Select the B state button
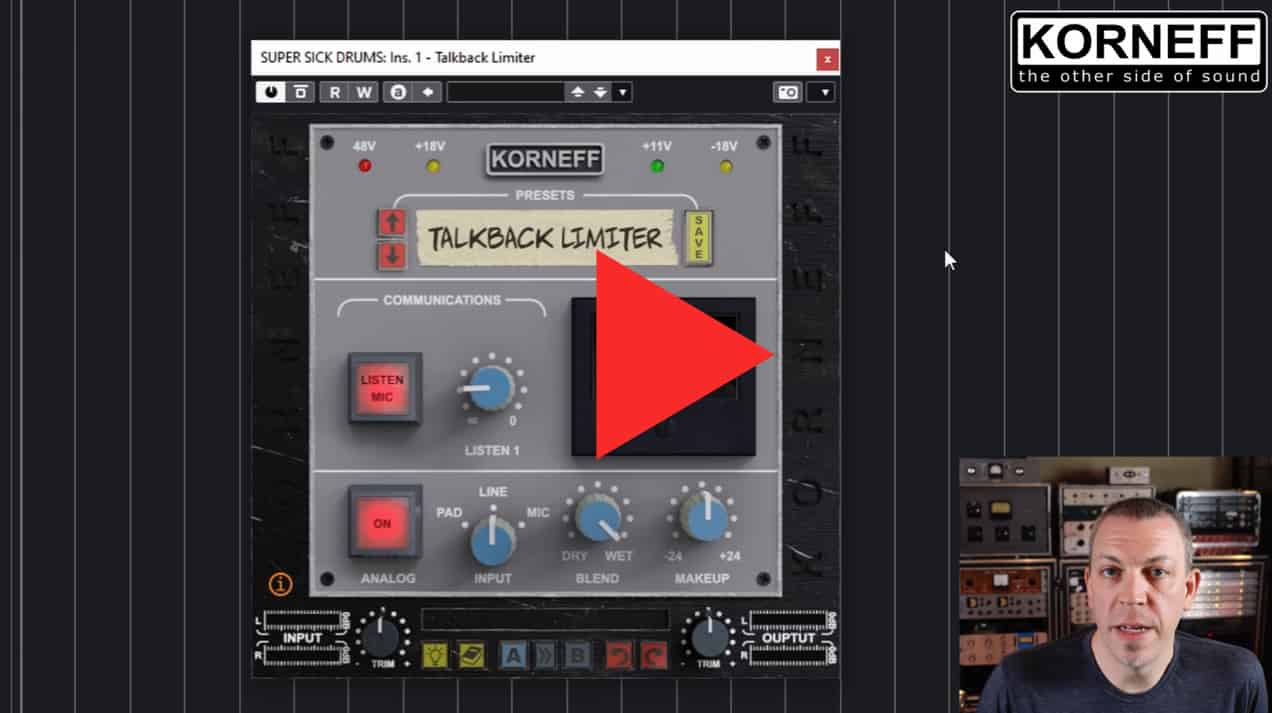 point(576,655)
